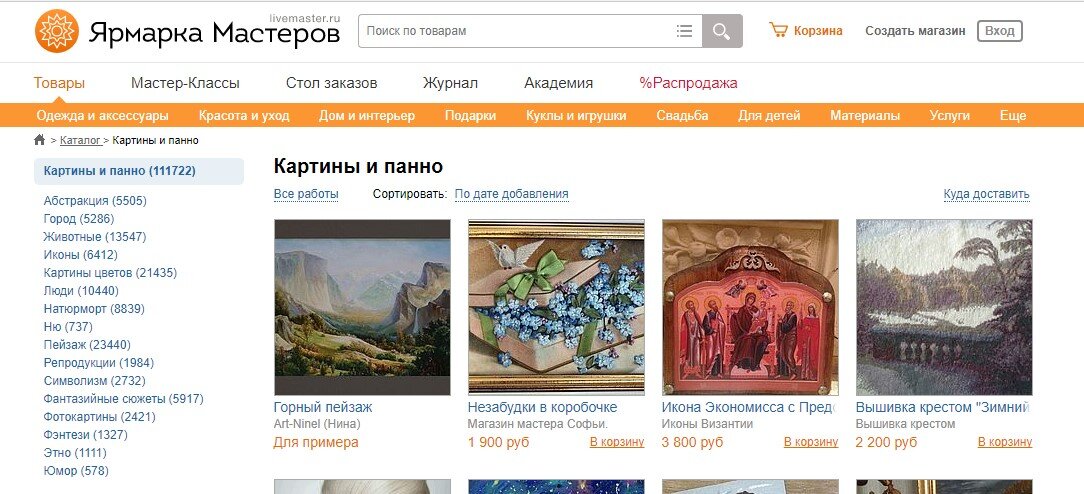This screenshot has height=494, width=1084.
Task: Open the Горный пейзаж painting thumbnail
Action: click(x=362, y=307)
